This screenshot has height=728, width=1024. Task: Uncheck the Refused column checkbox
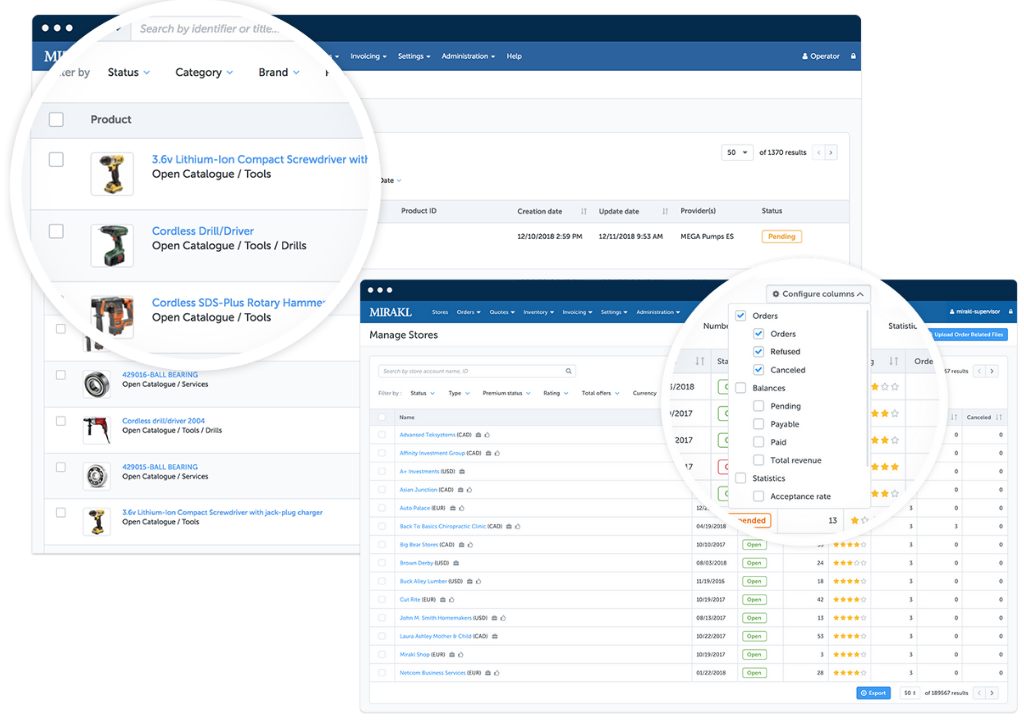tap(758, 351)
